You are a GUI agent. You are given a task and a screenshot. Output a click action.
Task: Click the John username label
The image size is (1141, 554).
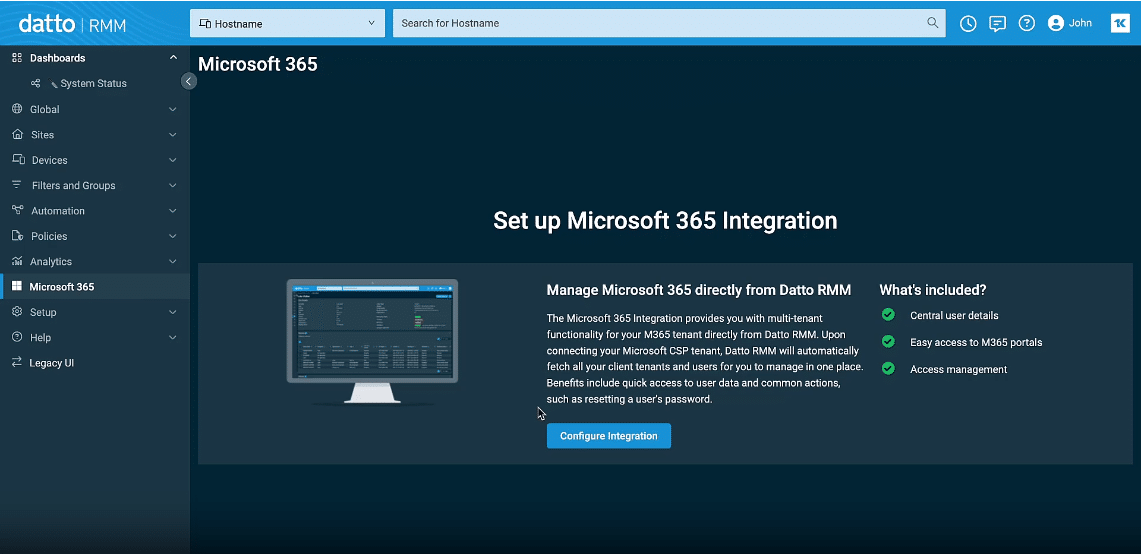point(1081,23)
